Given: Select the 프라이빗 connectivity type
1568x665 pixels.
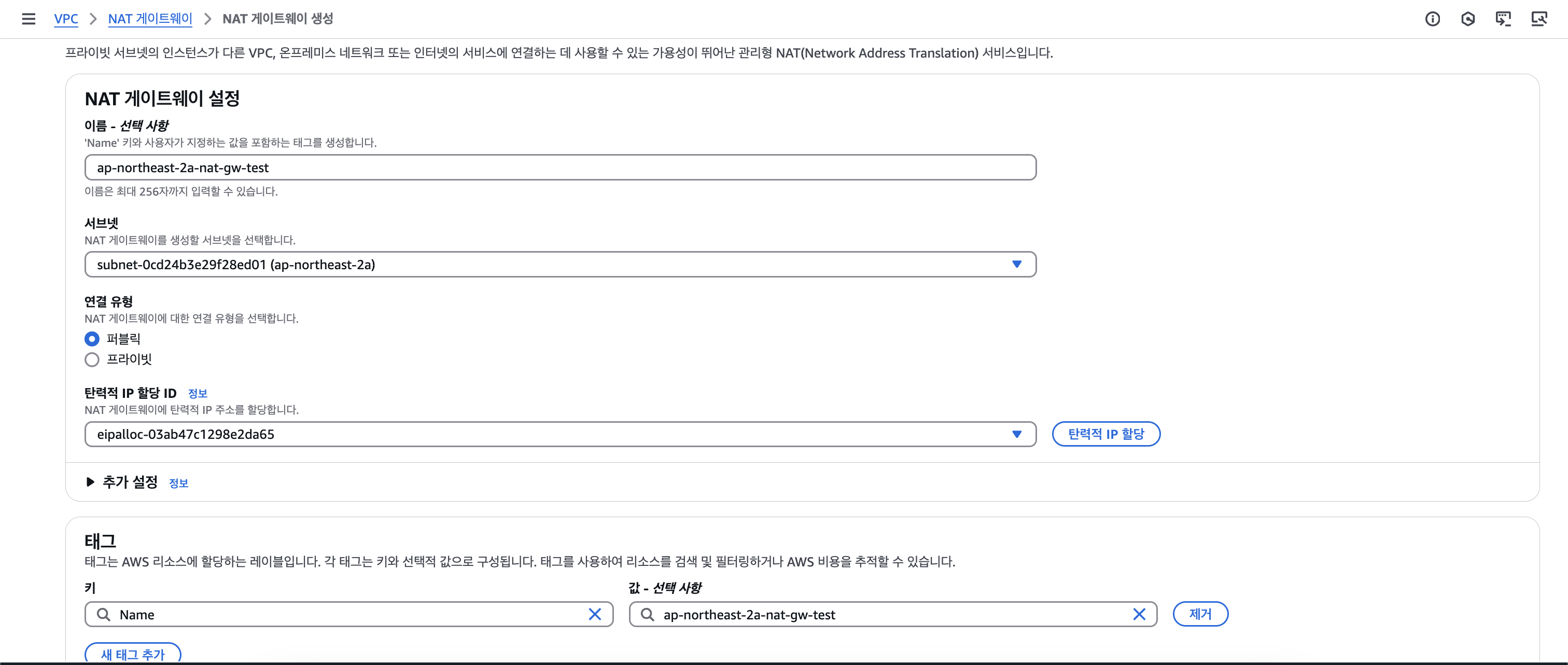Looking at the screenshot, I should tap(92, 359).
